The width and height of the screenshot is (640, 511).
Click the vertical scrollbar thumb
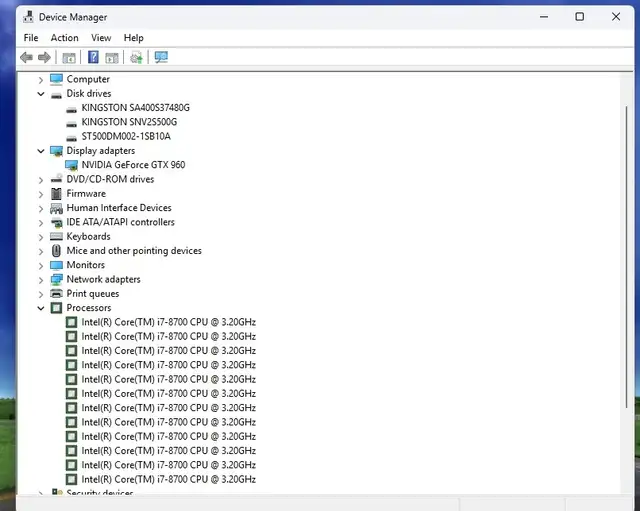(627, 256)
